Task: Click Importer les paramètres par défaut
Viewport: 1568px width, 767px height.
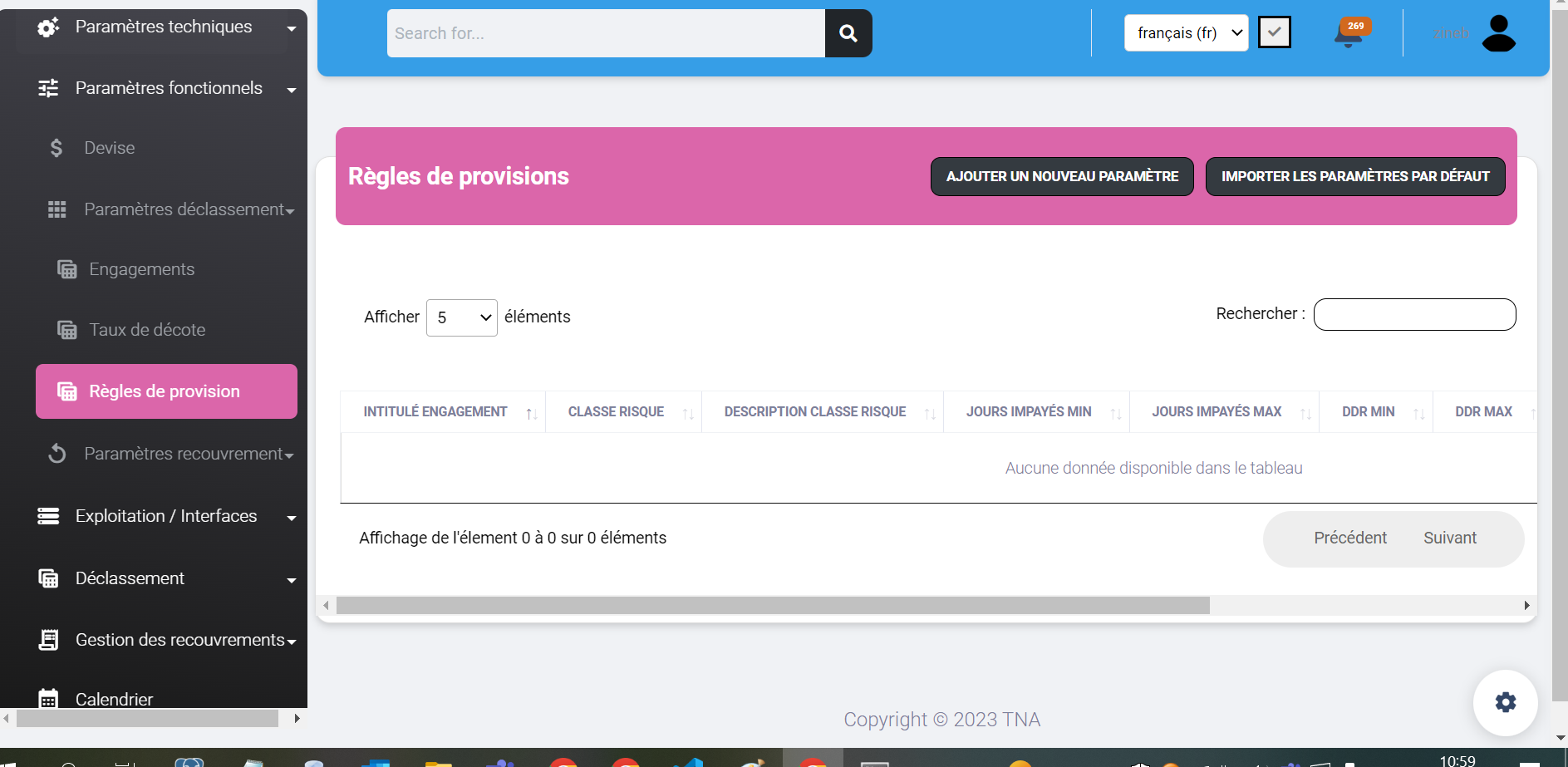Action: (x=1354, y=176)
